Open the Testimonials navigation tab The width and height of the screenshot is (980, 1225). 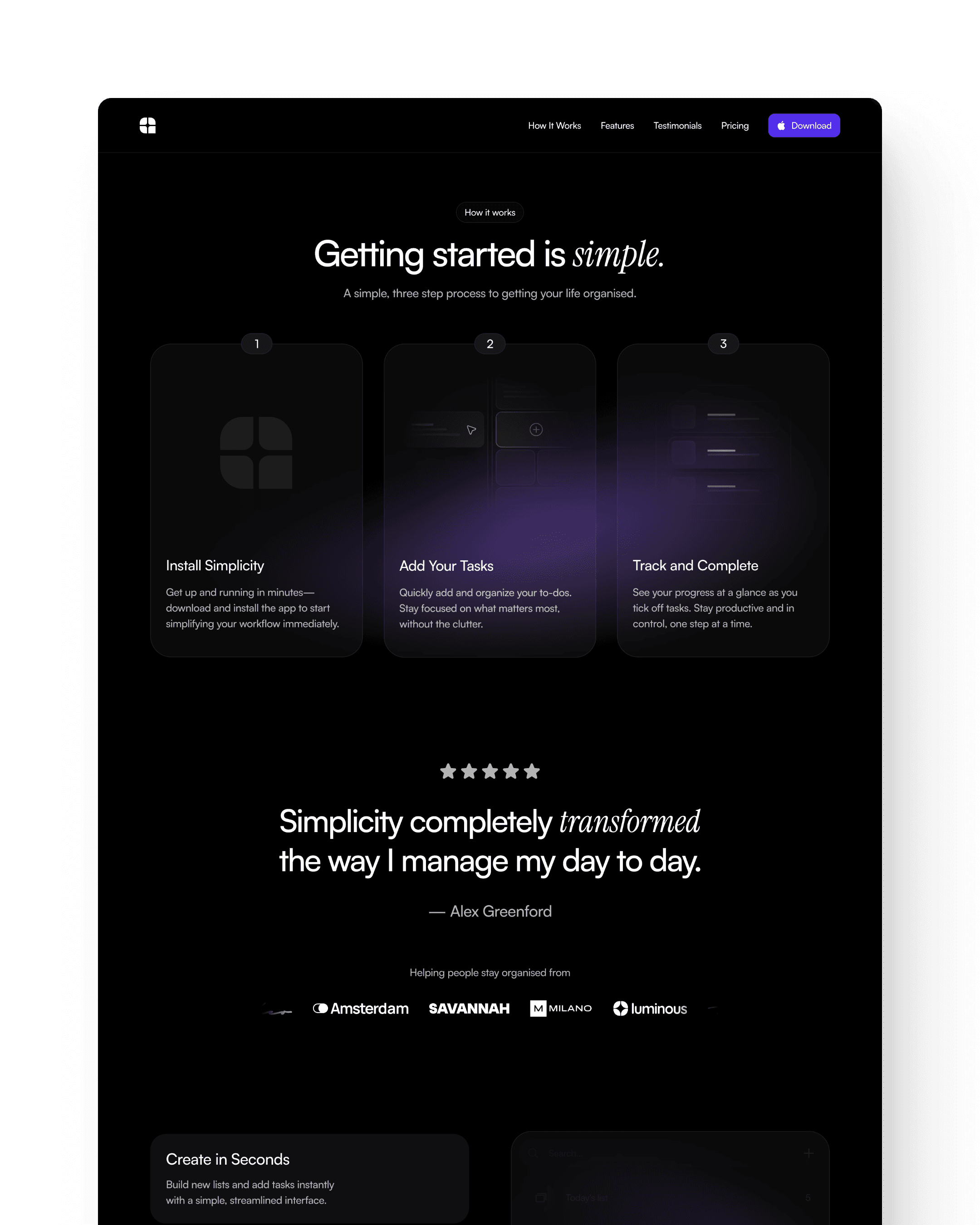coord(678,126)
